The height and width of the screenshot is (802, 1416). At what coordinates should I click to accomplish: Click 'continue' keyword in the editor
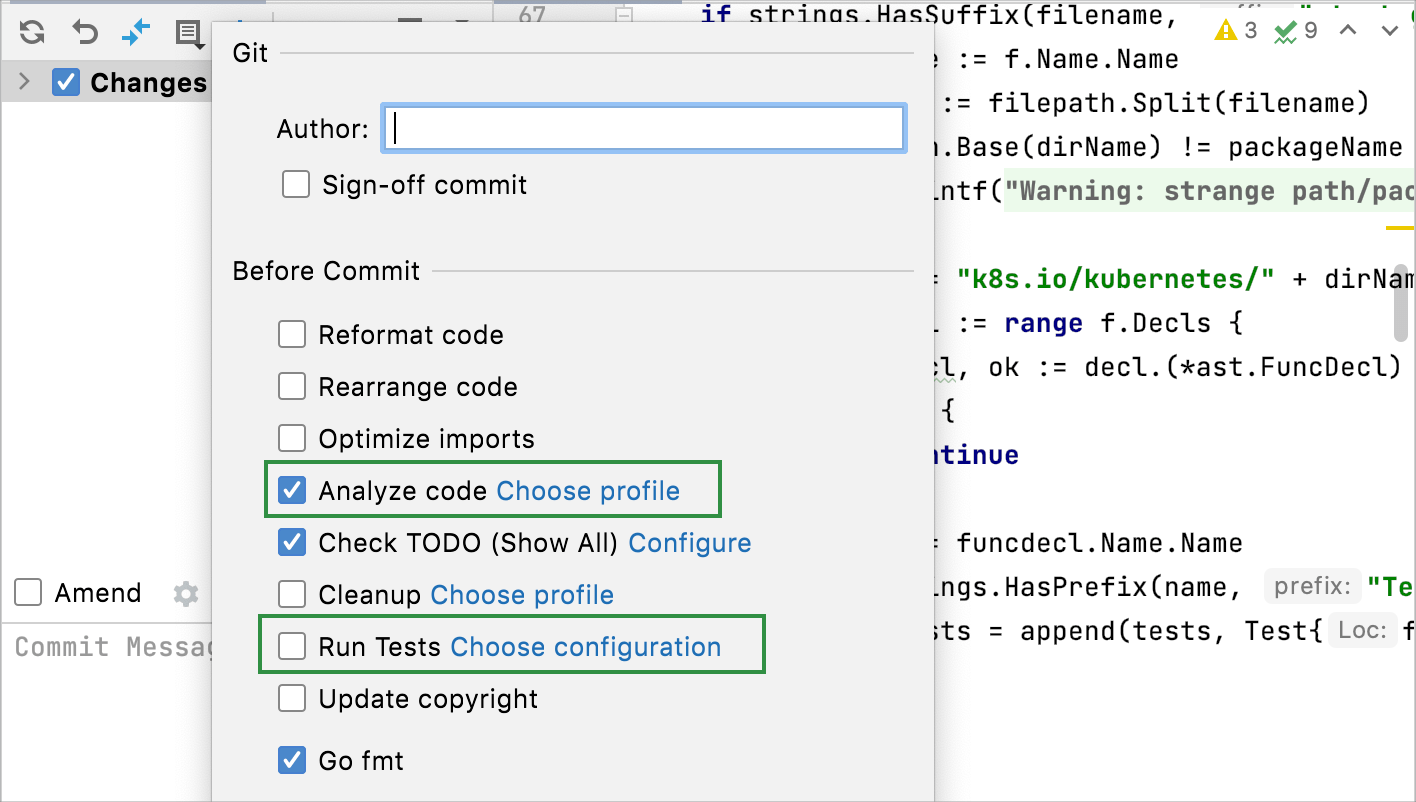[978, 455]
